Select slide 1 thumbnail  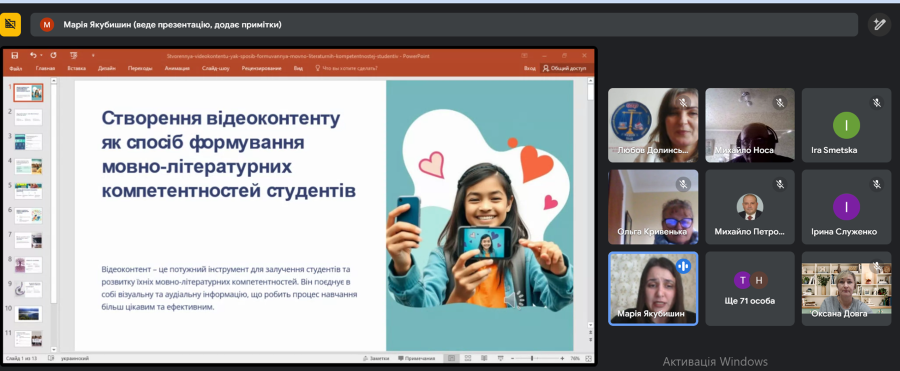click(28, 92)
